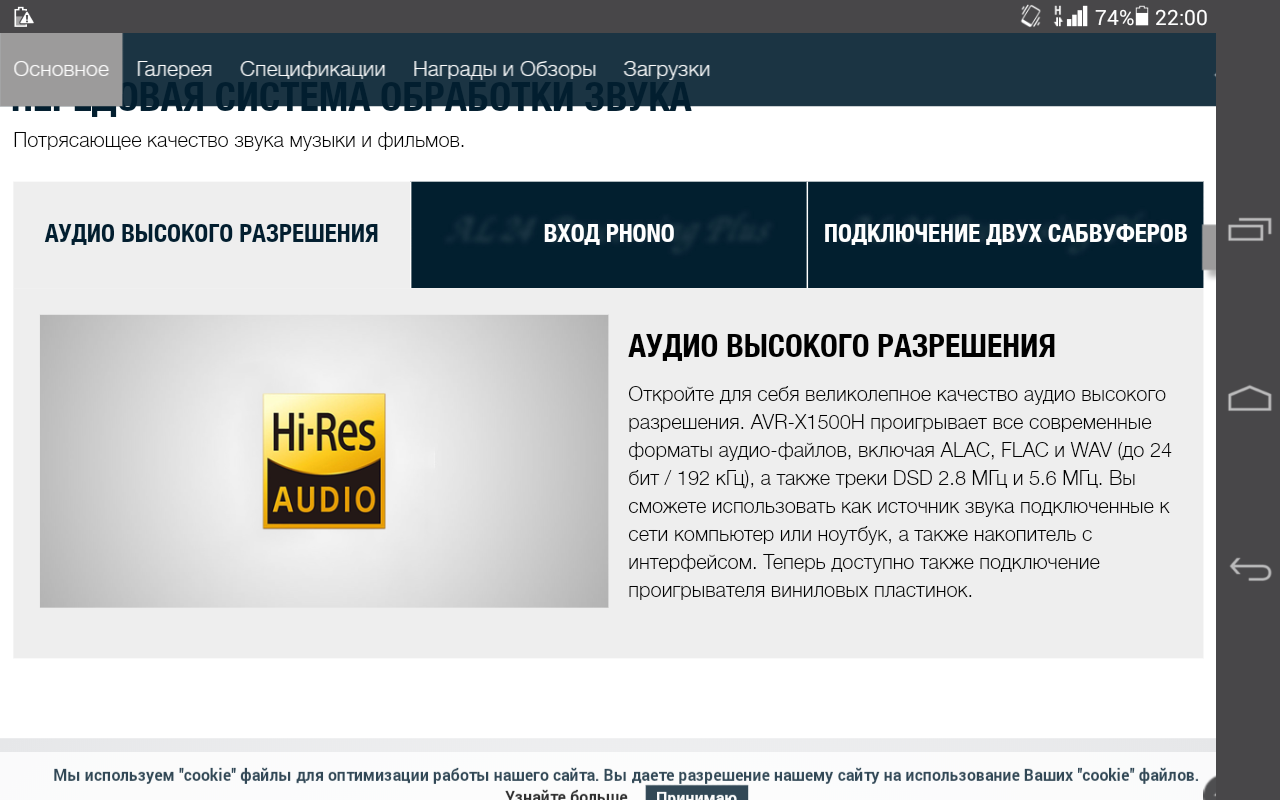
Task: Click the scrollbar handle at the right edge
Action: 1208,247
